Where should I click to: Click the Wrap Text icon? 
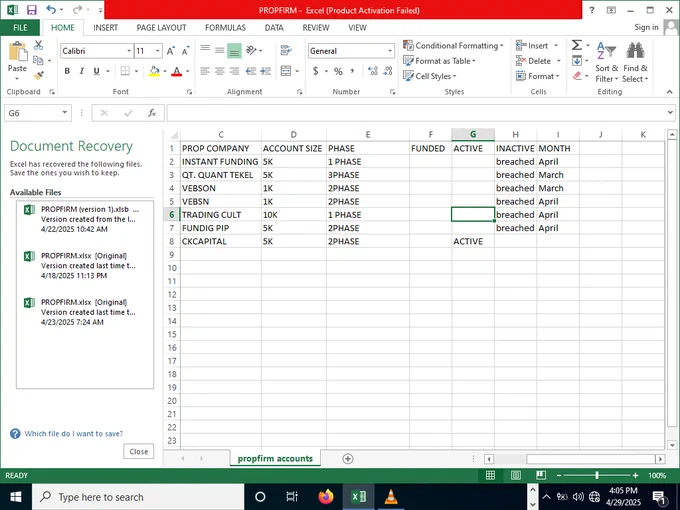pyautogui.click(x=286, y=50)
